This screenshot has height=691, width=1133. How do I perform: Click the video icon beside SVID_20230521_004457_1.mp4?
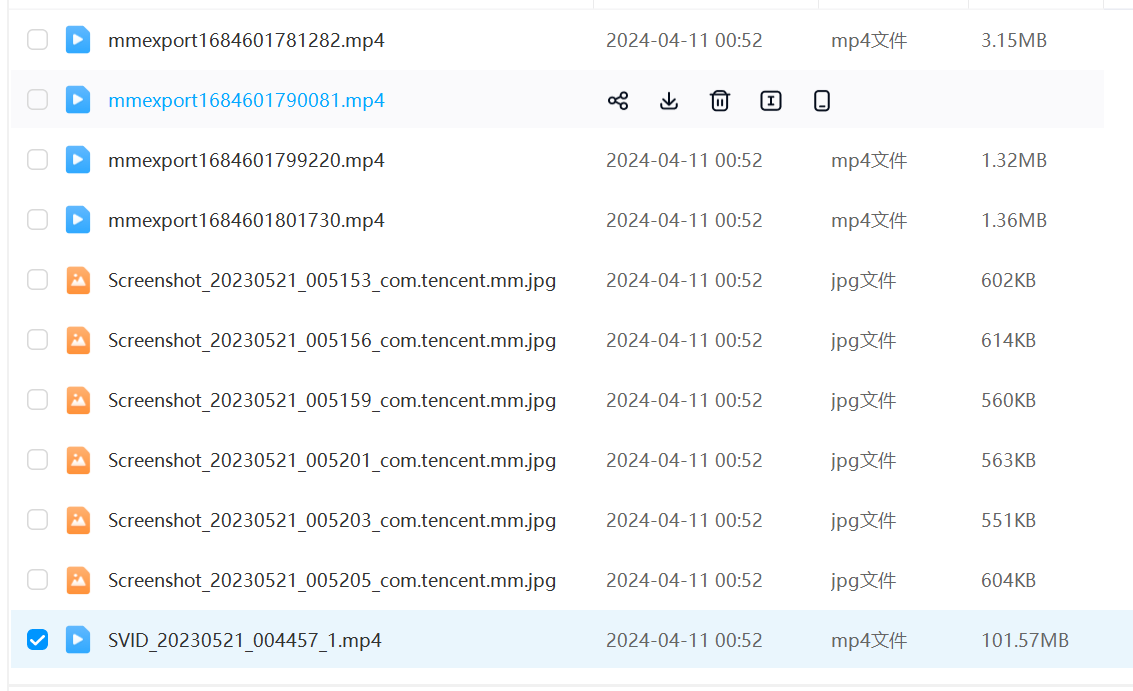78,640
